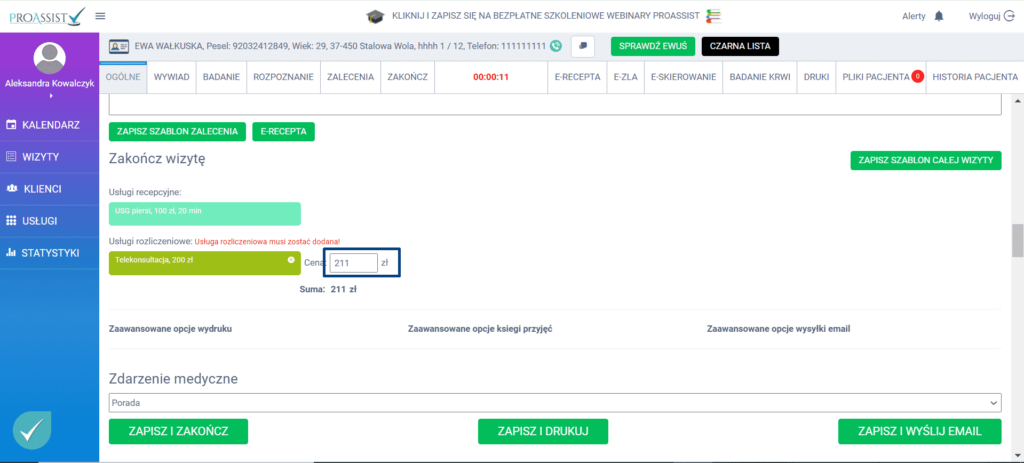Viewport: 1024px width, 463px height.
Task: Open the Pliki pacjenta tab
Action: coord(876,77)
